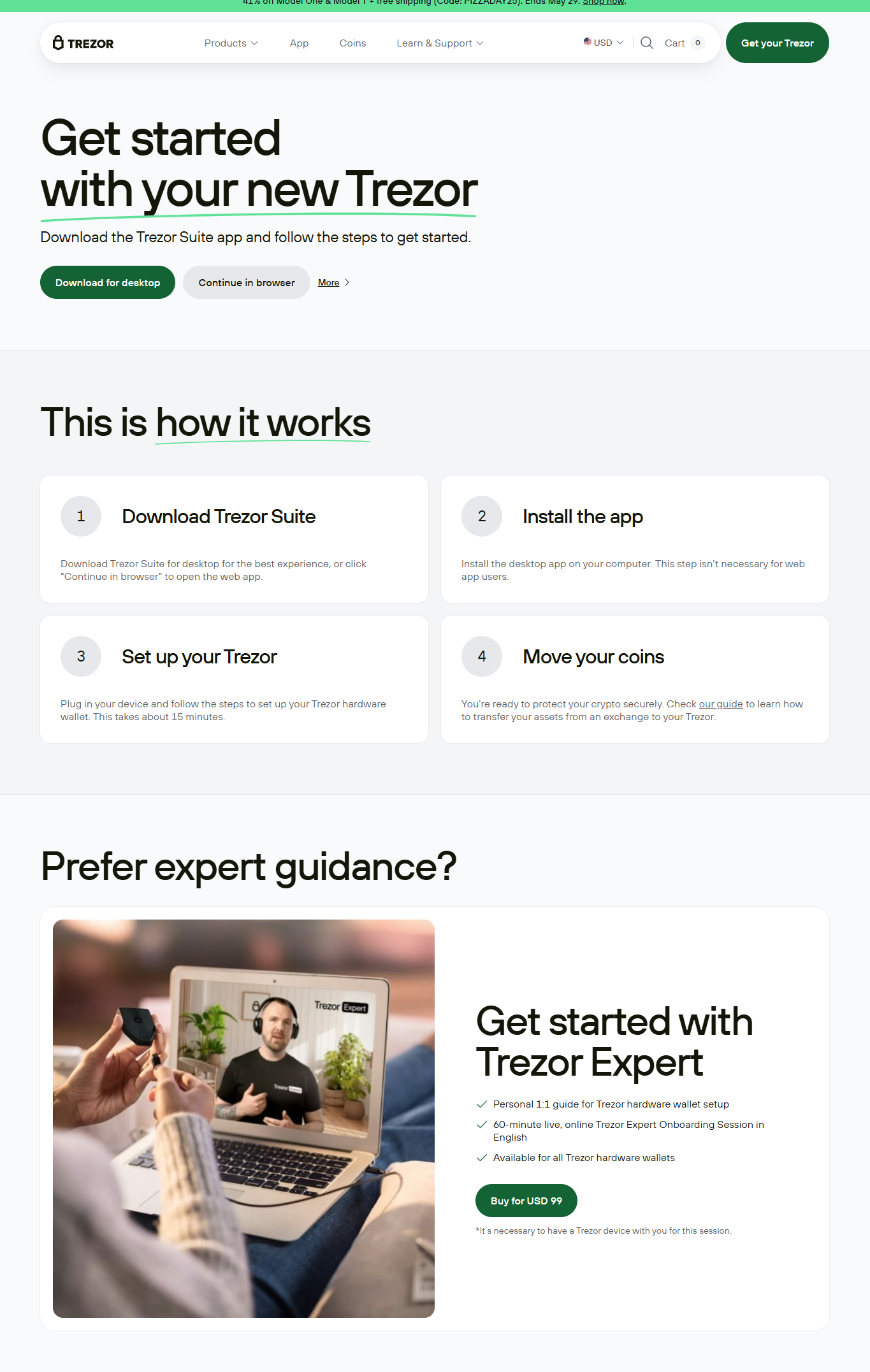
Task: Expand the Products dropdown menu
Action: (x=231, y=43)
